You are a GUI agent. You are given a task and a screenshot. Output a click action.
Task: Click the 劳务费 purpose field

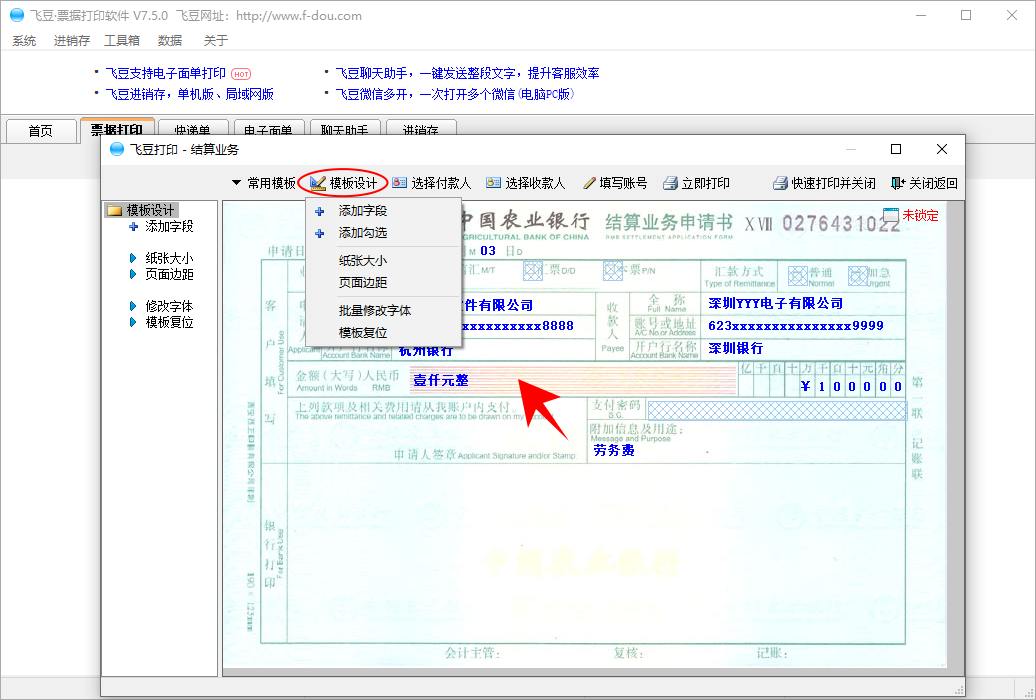614,450
